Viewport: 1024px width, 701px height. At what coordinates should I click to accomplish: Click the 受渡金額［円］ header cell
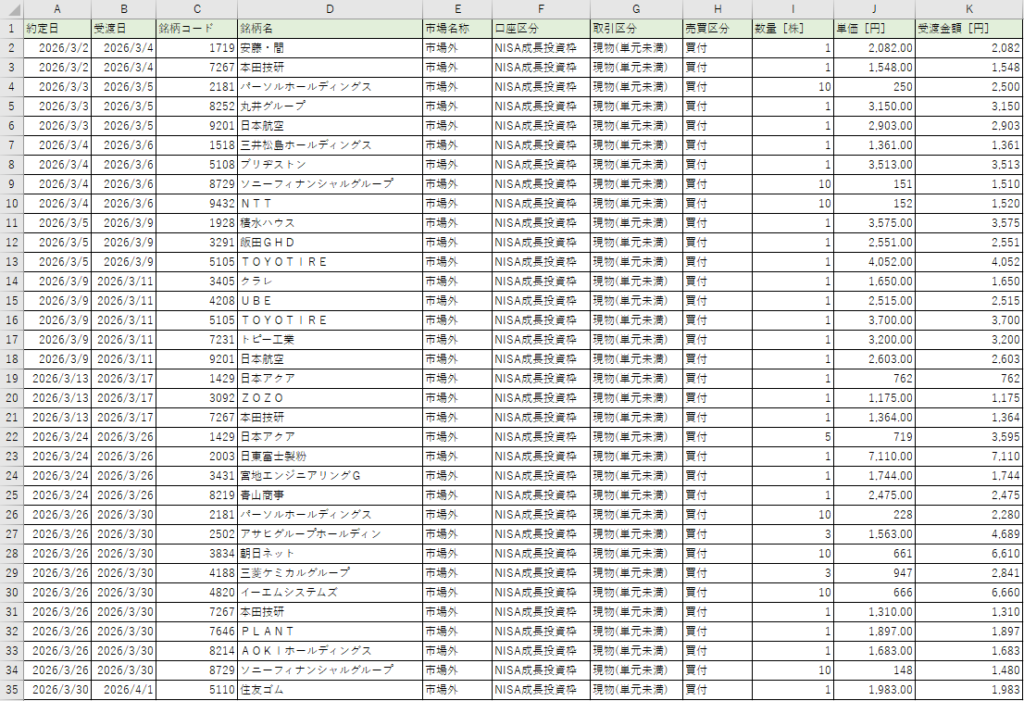coord(968,28)
